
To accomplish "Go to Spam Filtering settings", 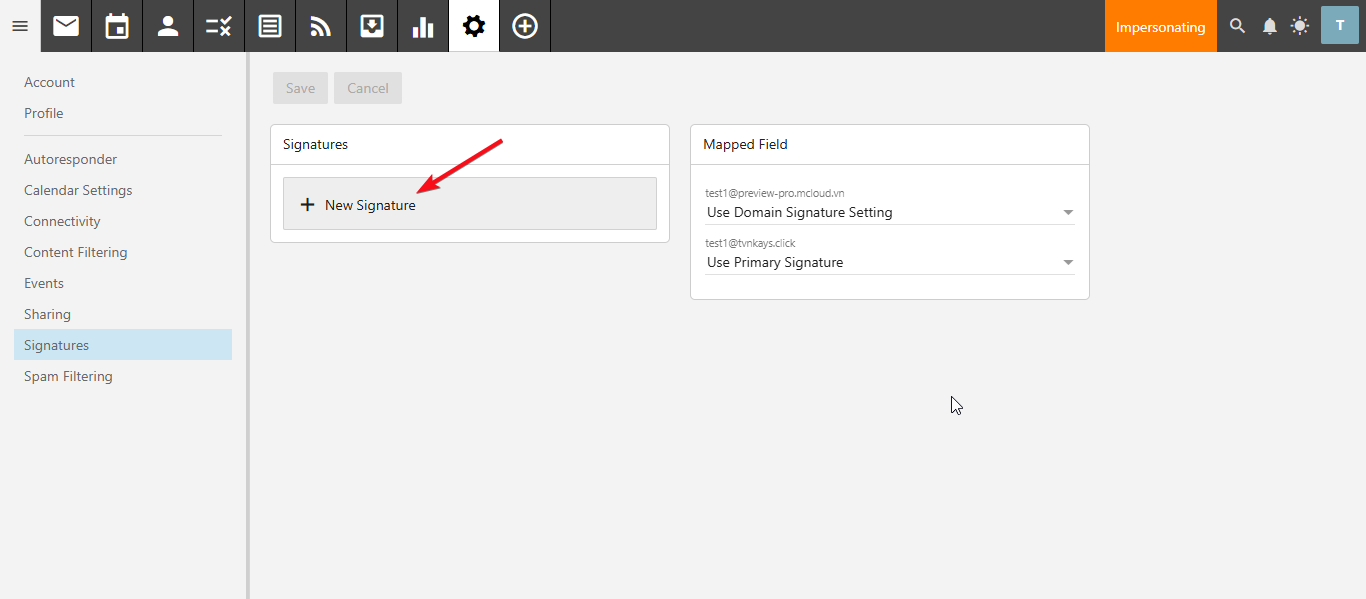I will click(68, 376).
